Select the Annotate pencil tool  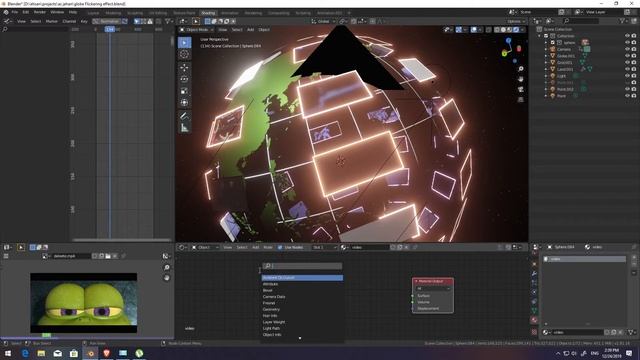point(184,116)
